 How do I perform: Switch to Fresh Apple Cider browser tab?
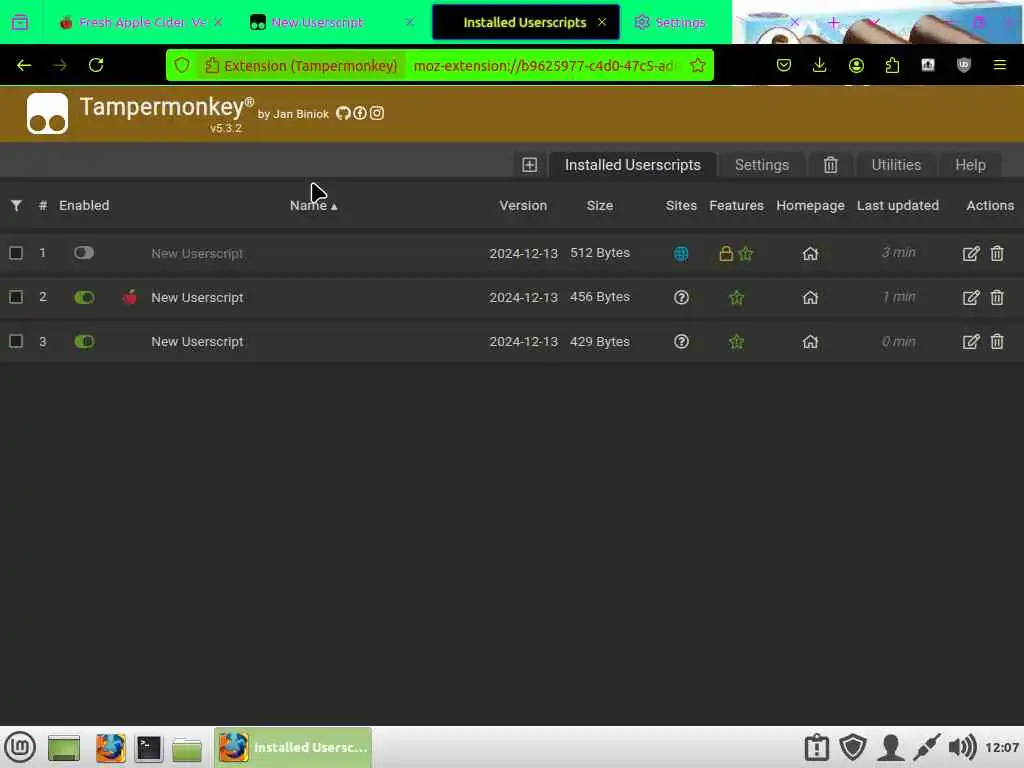point(140,22)
